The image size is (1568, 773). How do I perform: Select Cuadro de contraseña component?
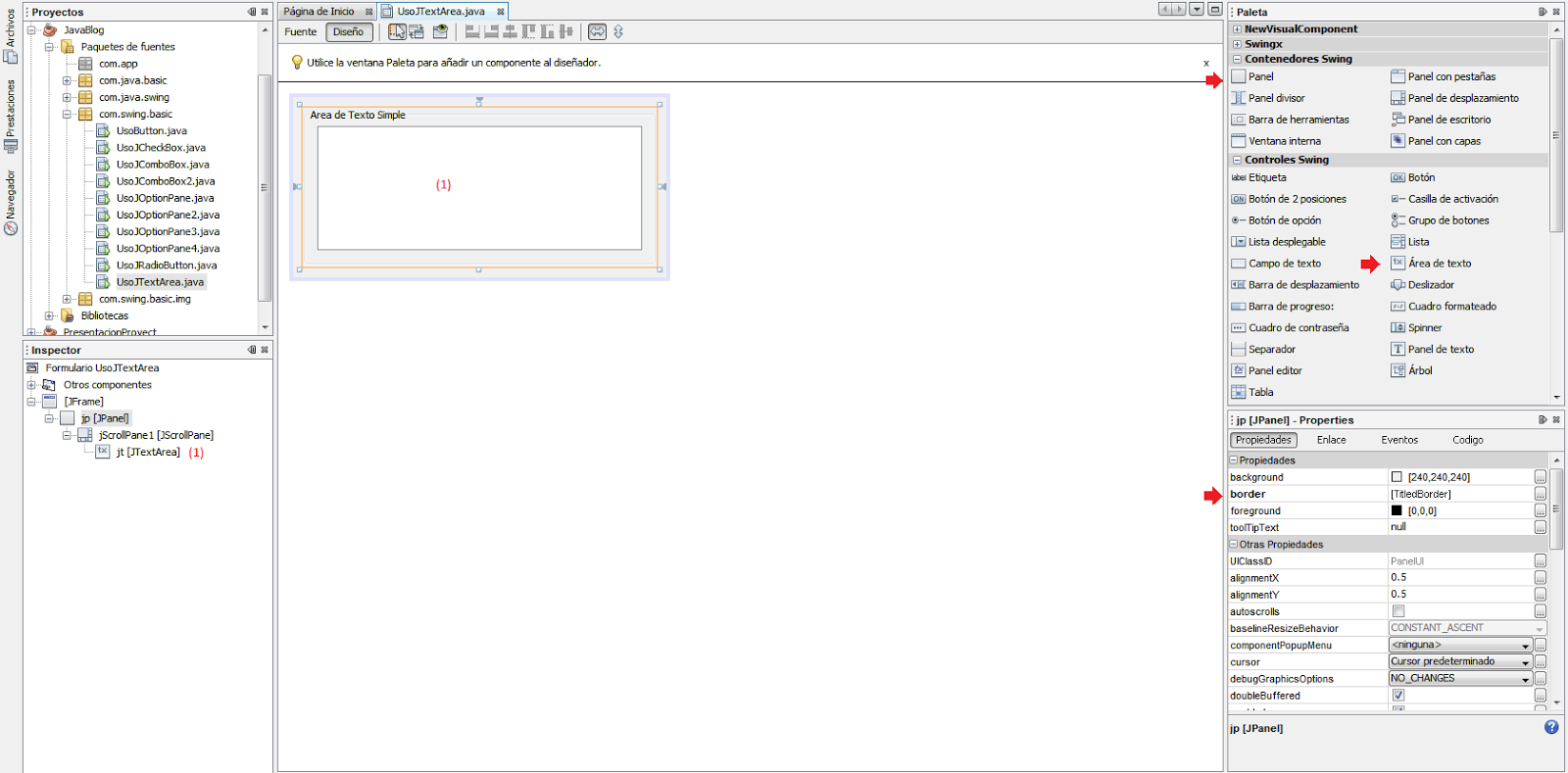1290,328
